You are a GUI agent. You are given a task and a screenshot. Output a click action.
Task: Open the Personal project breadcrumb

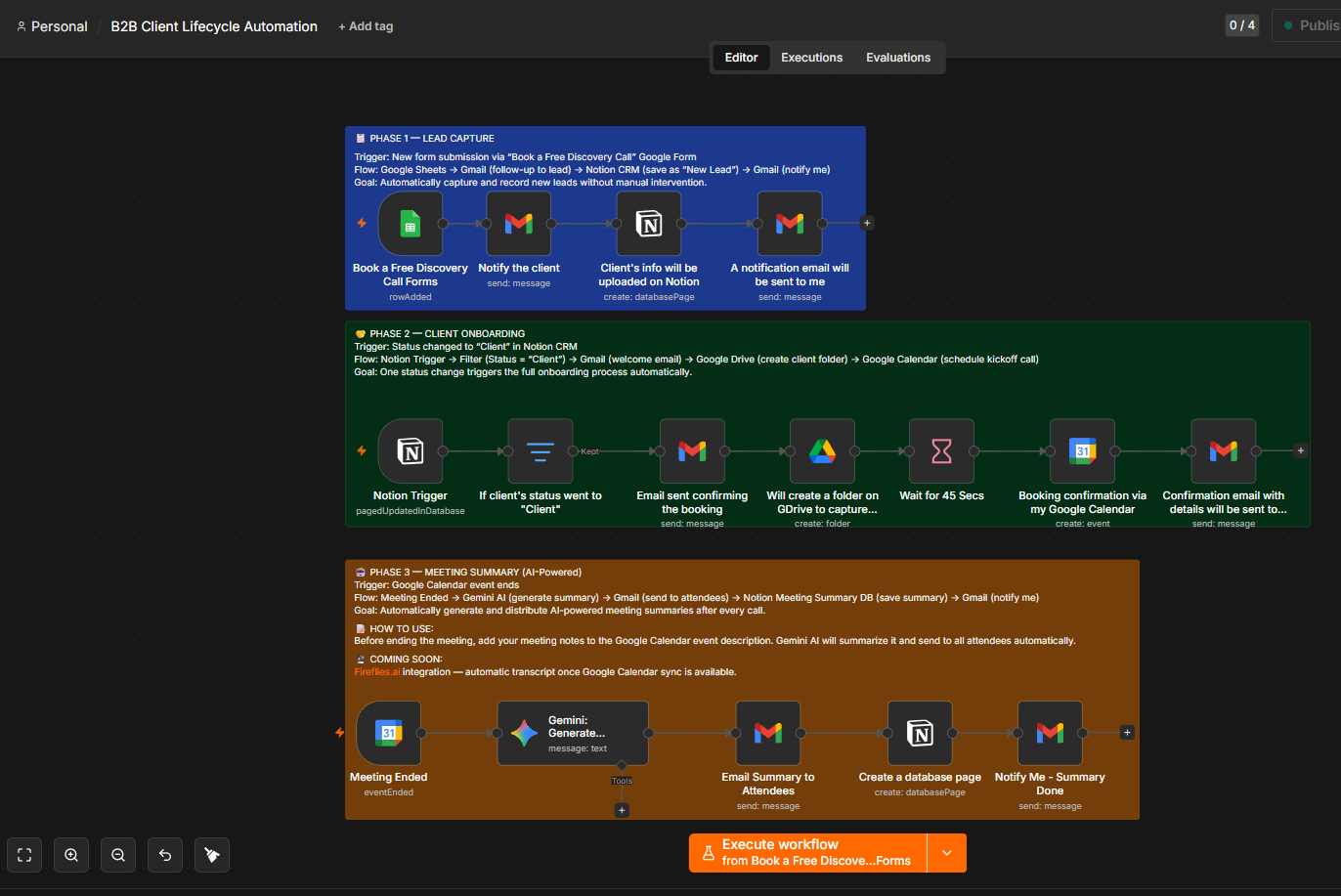[52, 26]
